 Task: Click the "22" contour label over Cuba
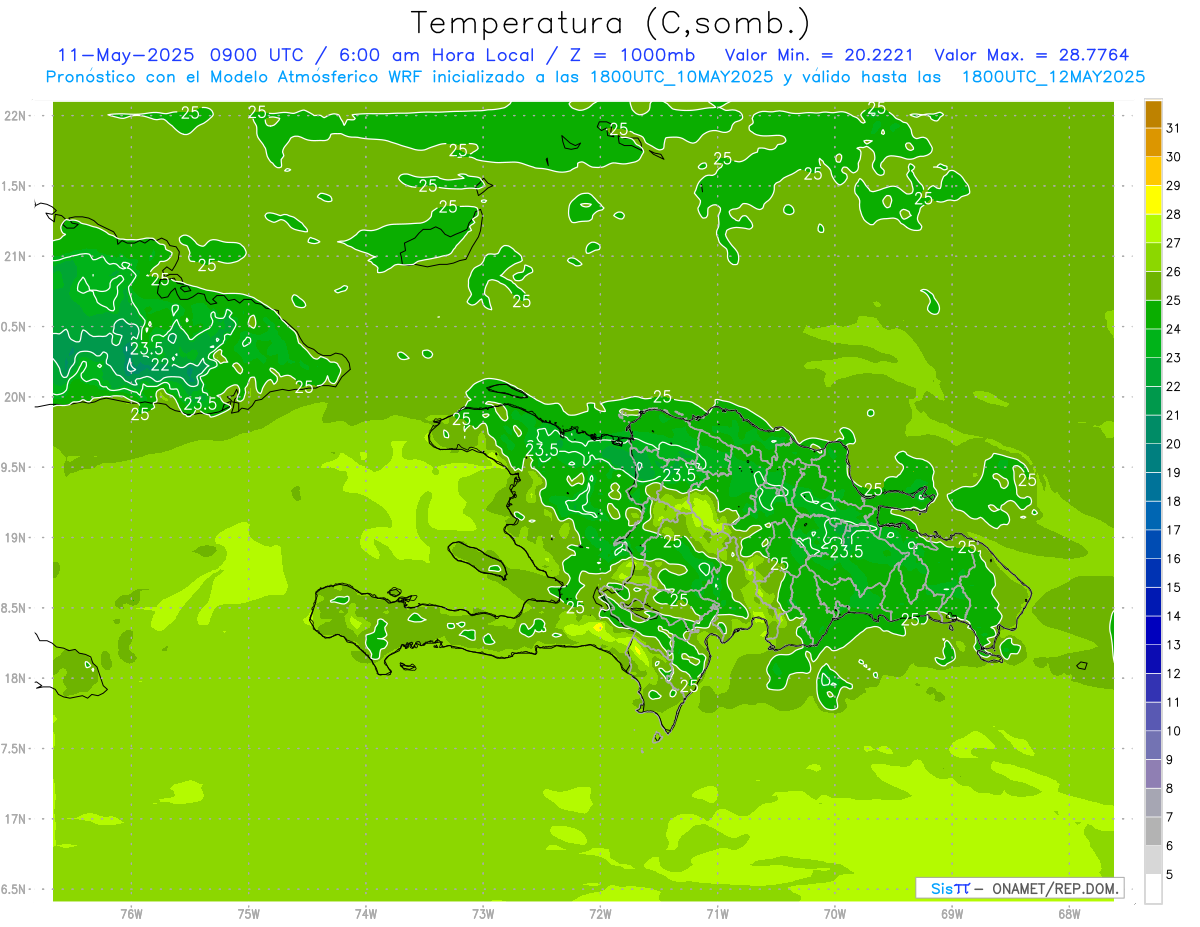point(160,365)
